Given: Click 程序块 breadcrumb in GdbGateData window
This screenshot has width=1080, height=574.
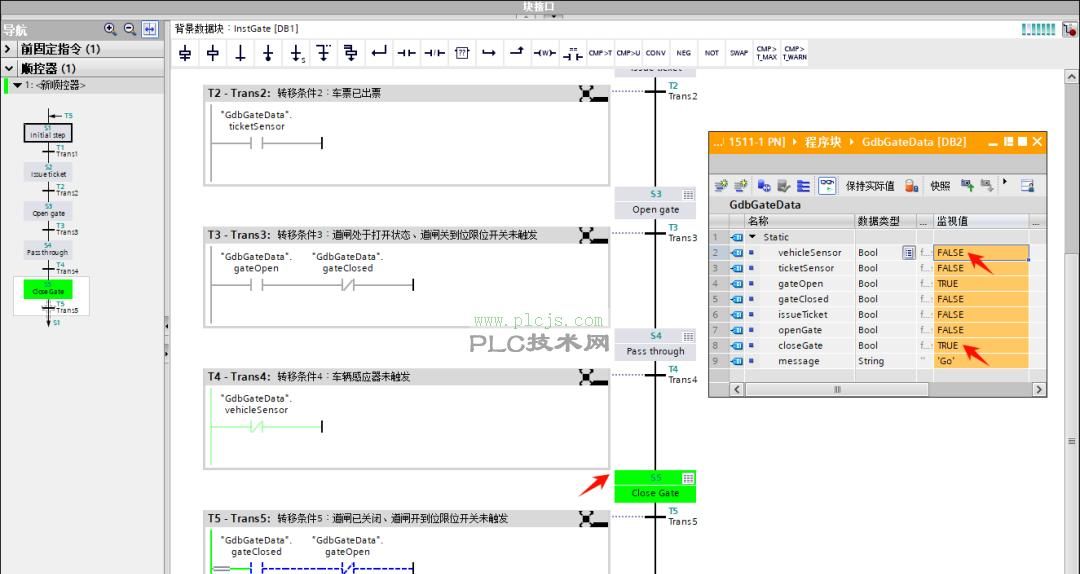Looking at the screenshot, I should click(823, 142).
